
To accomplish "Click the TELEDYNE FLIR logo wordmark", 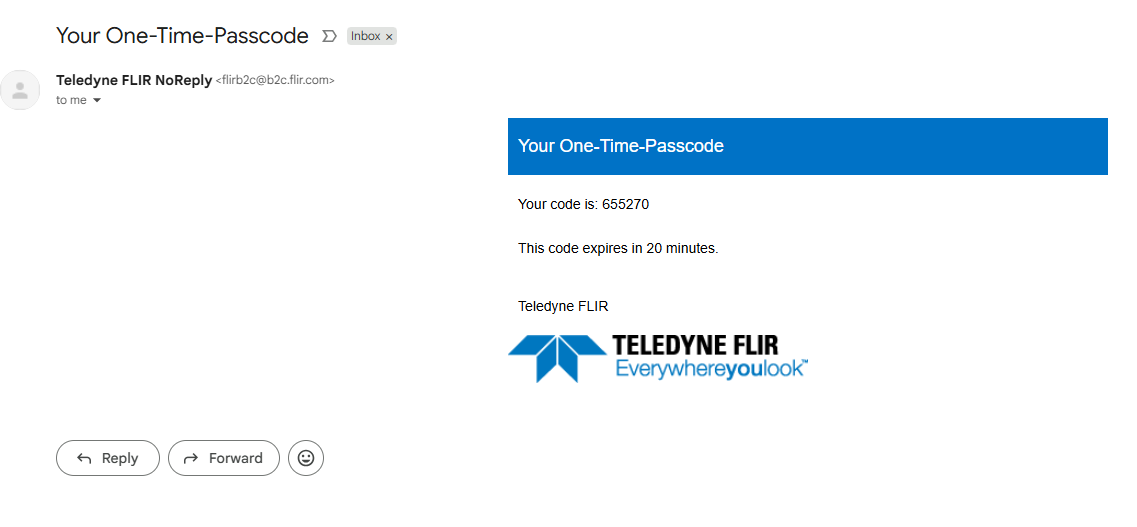I will [x=695, y=346].
